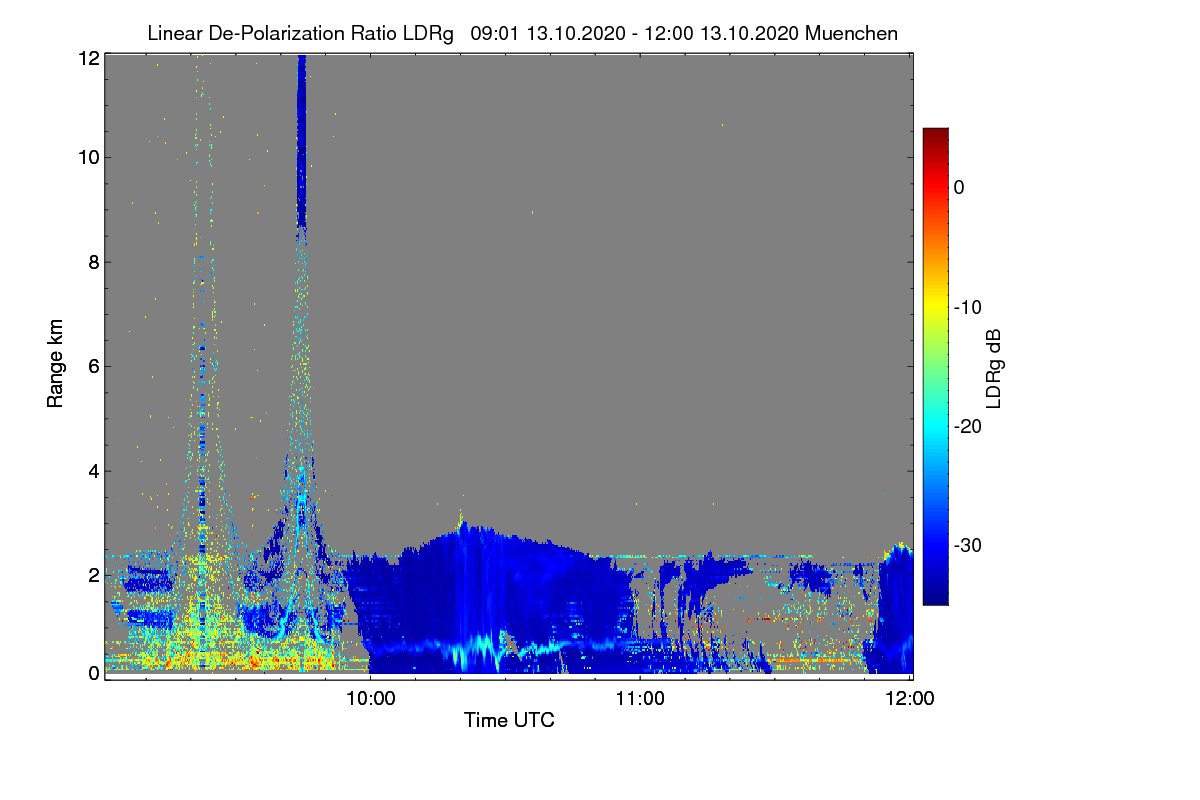The width and height of the screenshot is (1200, 800).
Task: Click the colorbar value label -20
Action: pyautogui.click(x=968, y=426)
